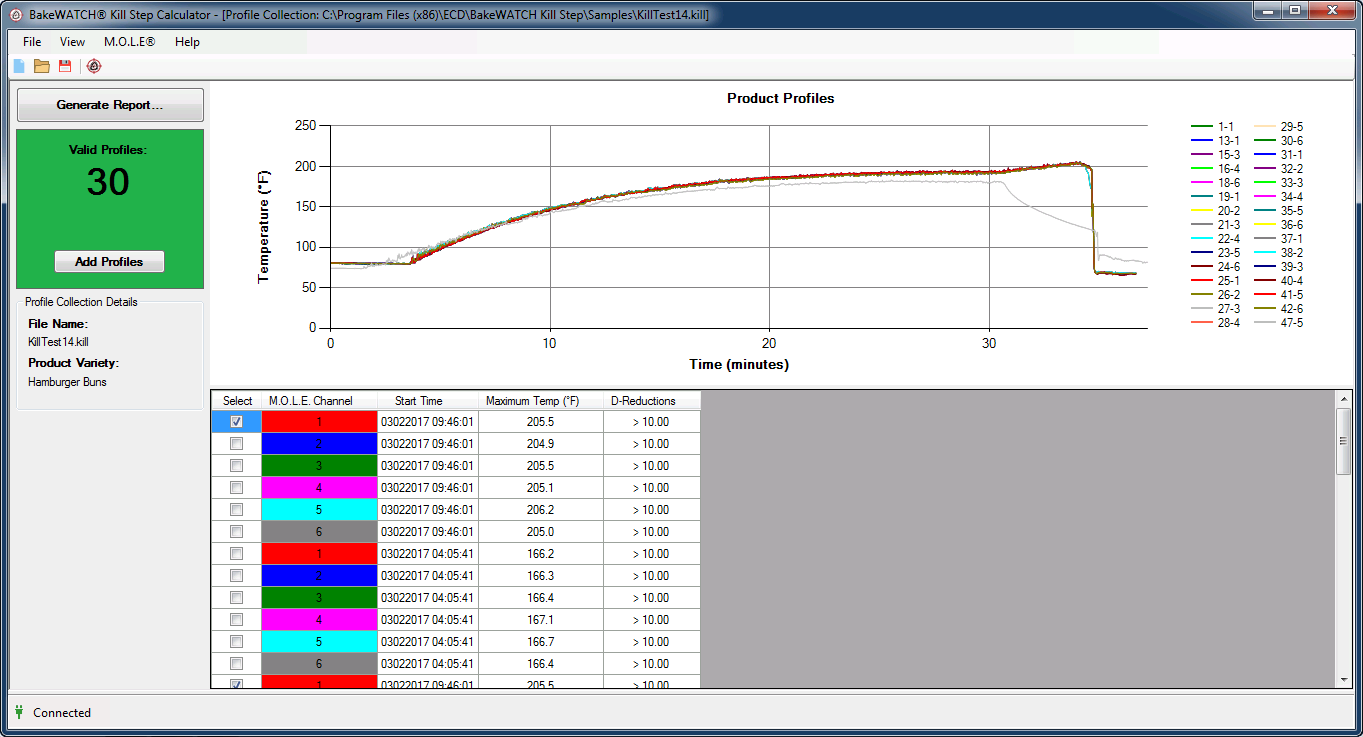The width and height of the screenshot is (1363, 737).
Task: Click the table scrollbar down arrow
Action: tap(1343, 679)
